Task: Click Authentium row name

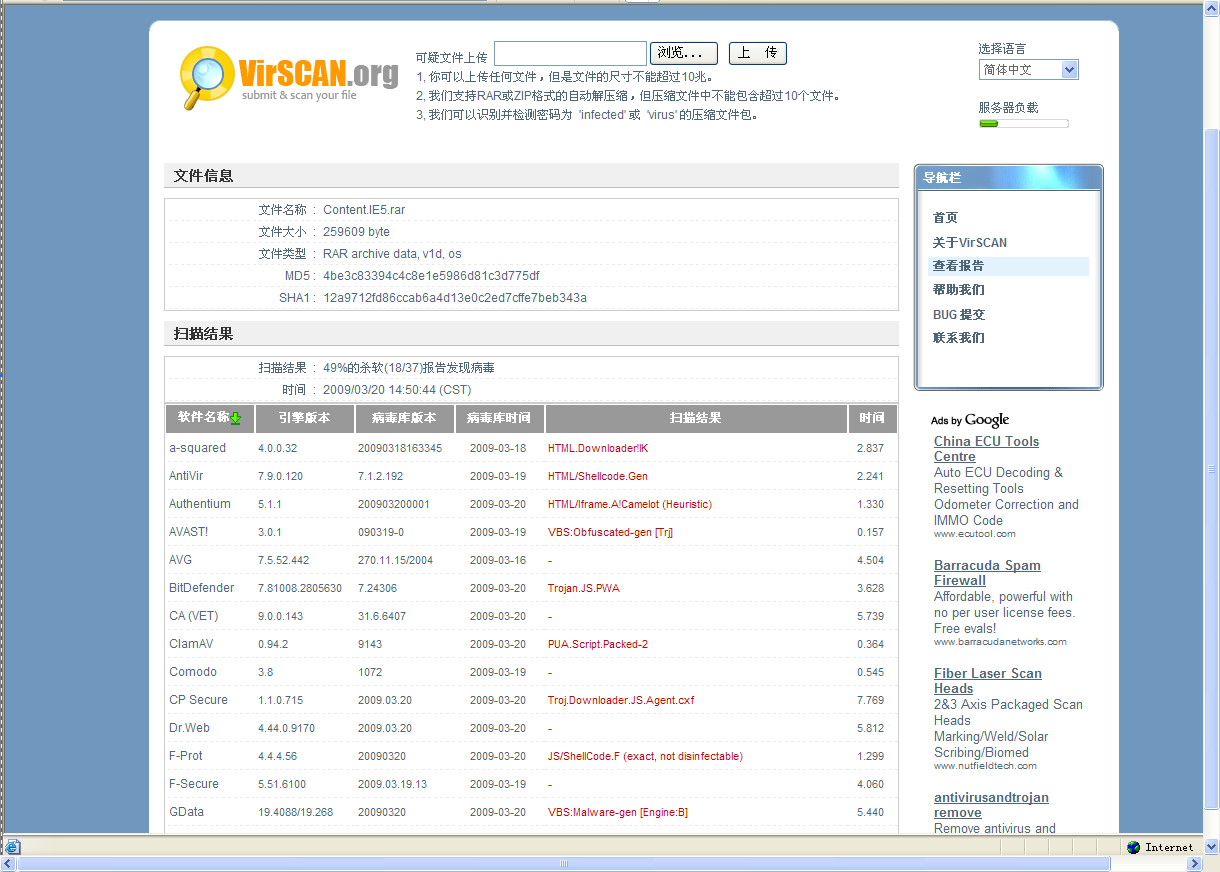Action: (200, 504)
